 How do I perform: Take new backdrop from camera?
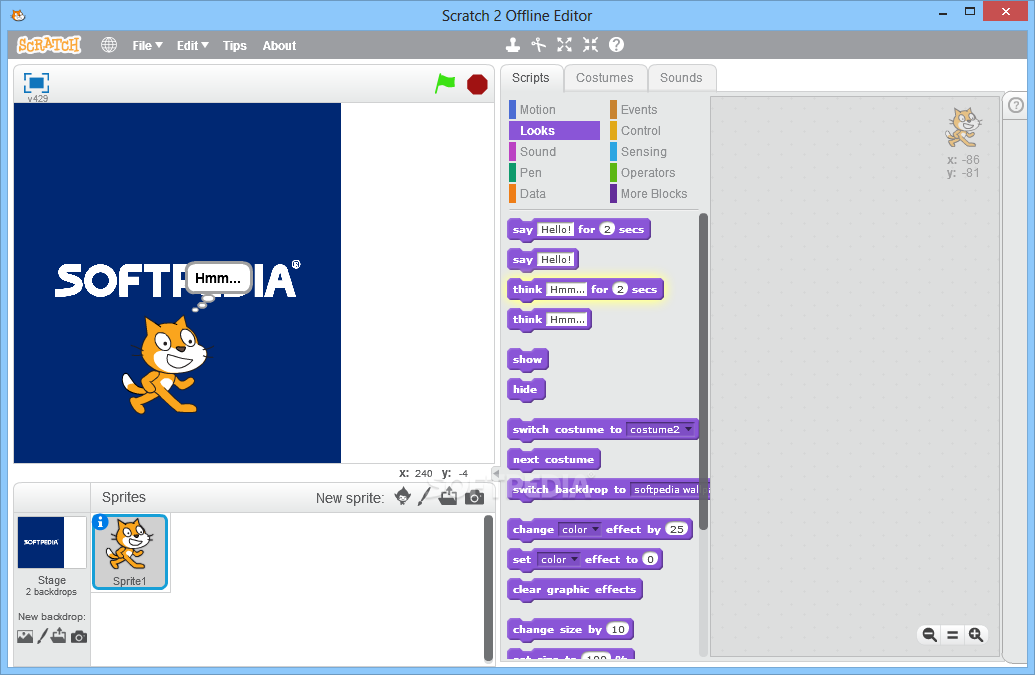tap(79, 637)
